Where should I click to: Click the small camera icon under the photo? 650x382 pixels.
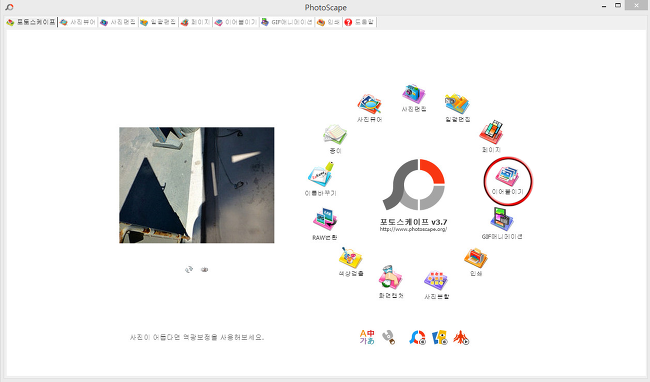(204, 270)
